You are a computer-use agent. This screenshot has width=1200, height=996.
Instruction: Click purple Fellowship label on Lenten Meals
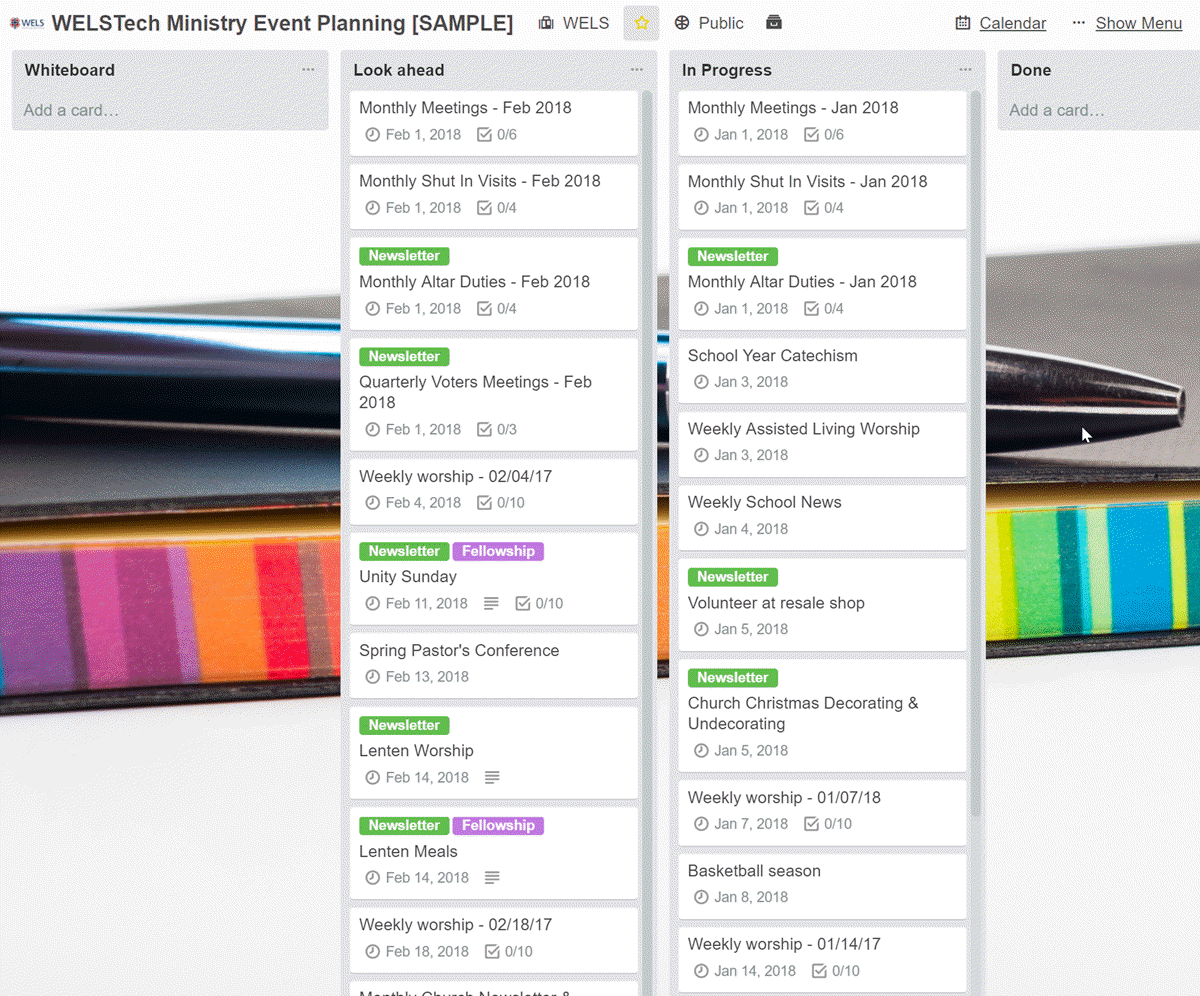498,826
